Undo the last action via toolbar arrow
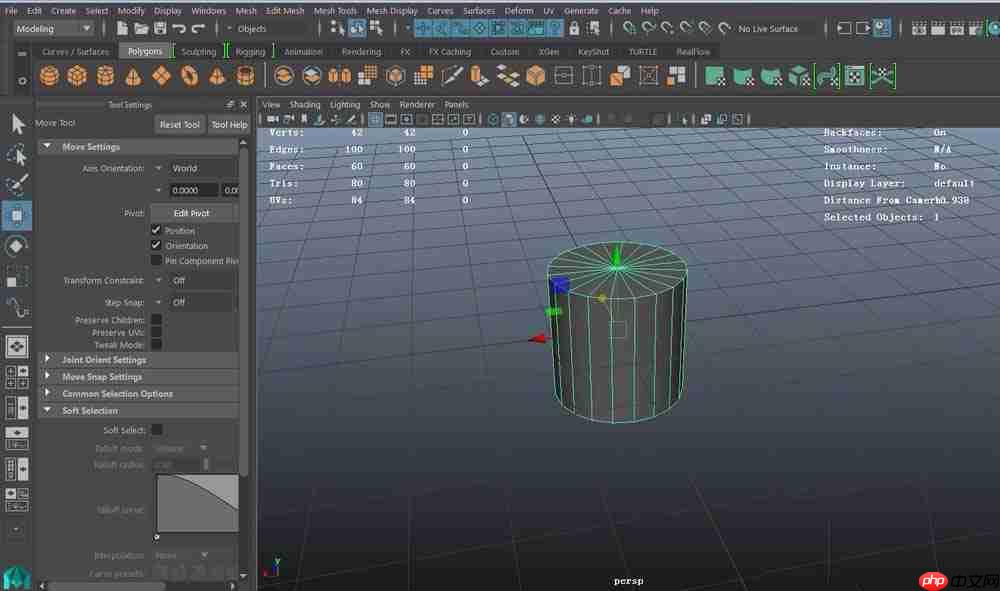Image resolution: width=1000 pixels, height=591 pixels. click(179, 28)
